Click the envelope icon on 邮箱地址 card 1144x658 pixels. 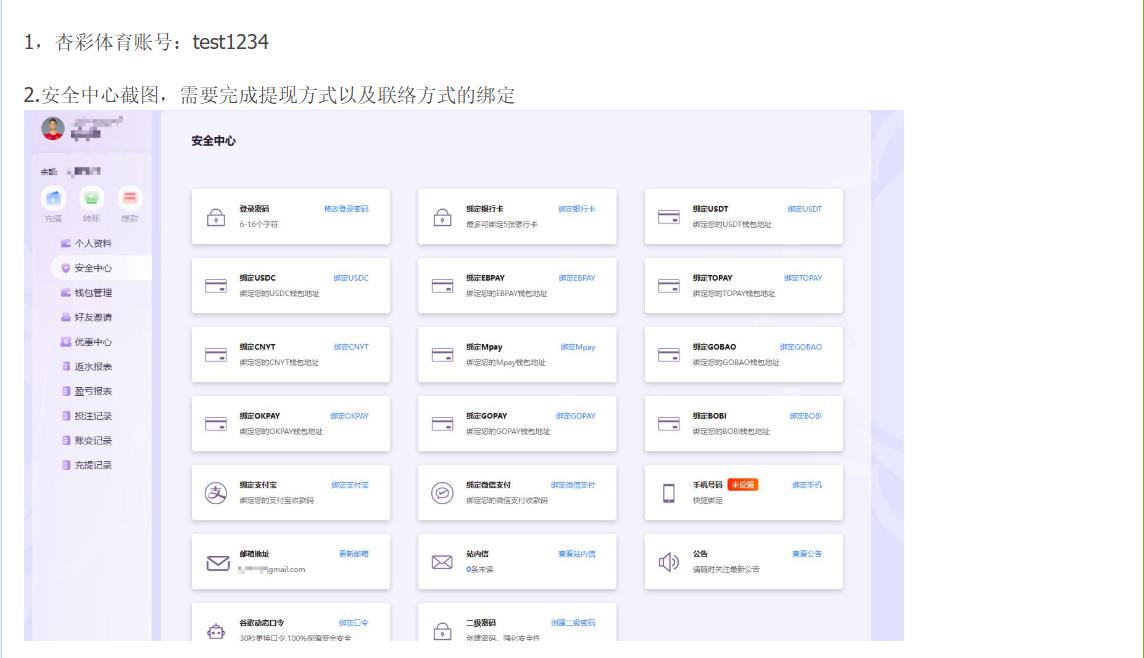tap(217, 562)
